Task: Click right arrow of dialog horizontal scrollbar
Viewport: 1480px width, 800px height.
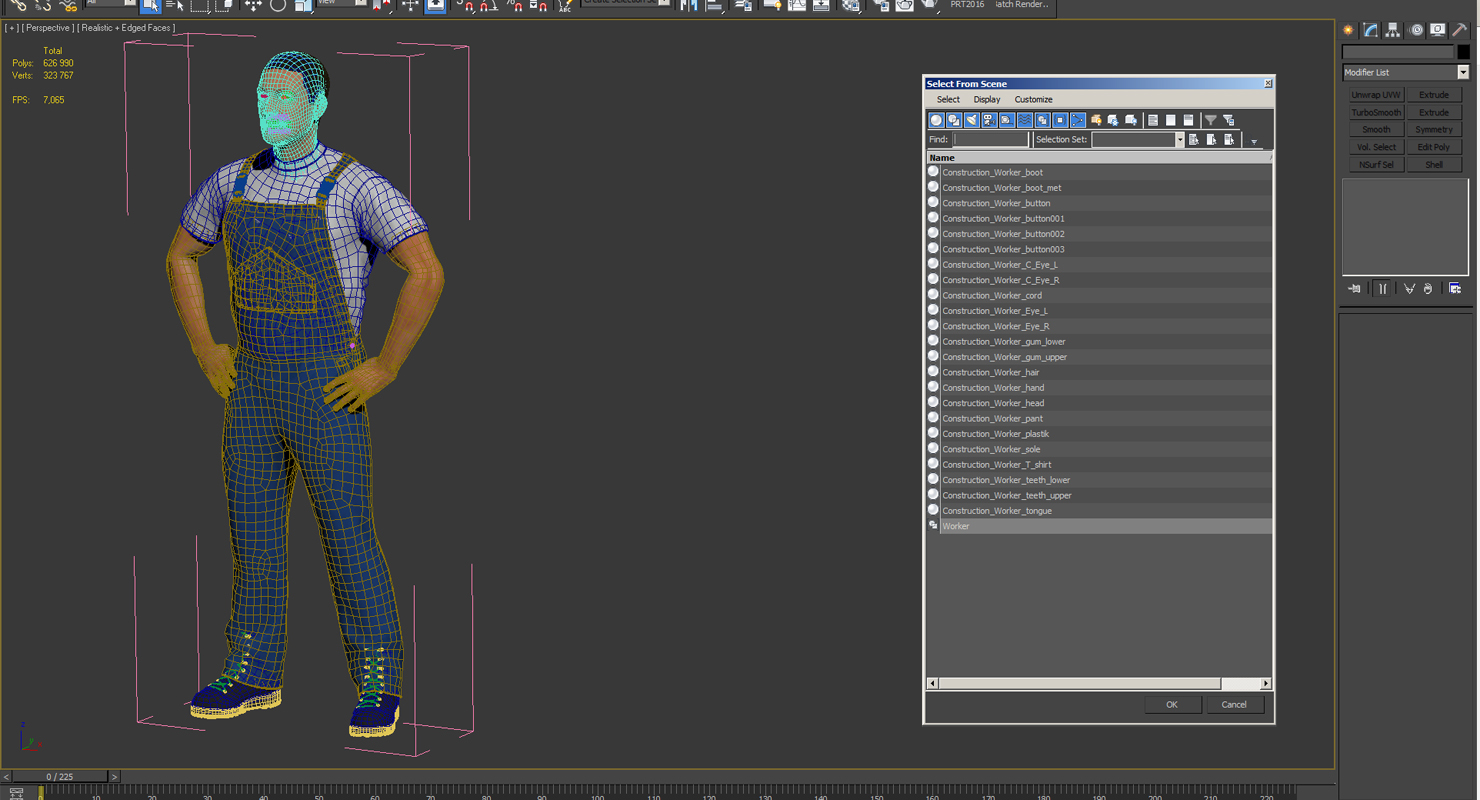Action: [1265, 684]
